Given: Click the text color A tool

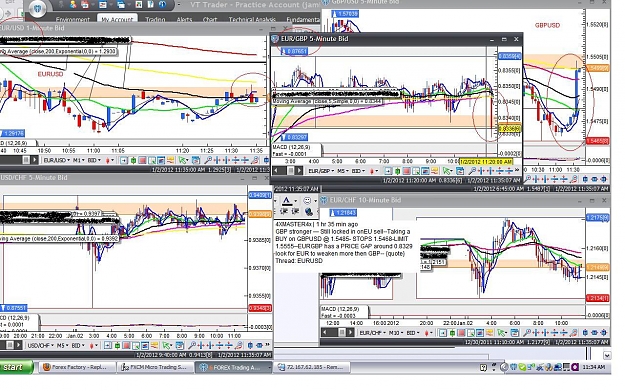Looking at the screenshot, I should click(x=287, y=200).
